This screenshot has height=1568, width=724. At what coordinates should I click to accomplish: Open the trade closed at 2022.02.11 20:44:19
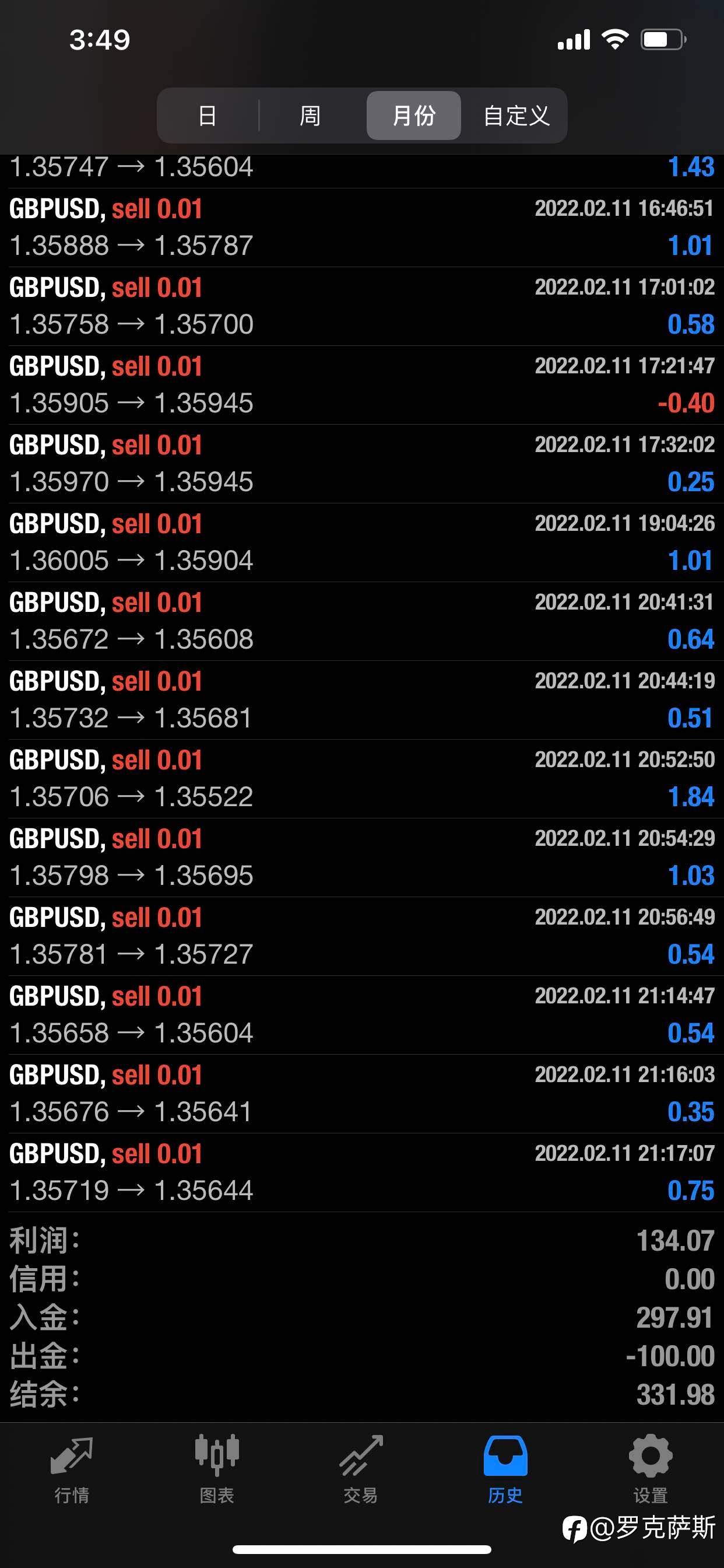coord(362,700)
